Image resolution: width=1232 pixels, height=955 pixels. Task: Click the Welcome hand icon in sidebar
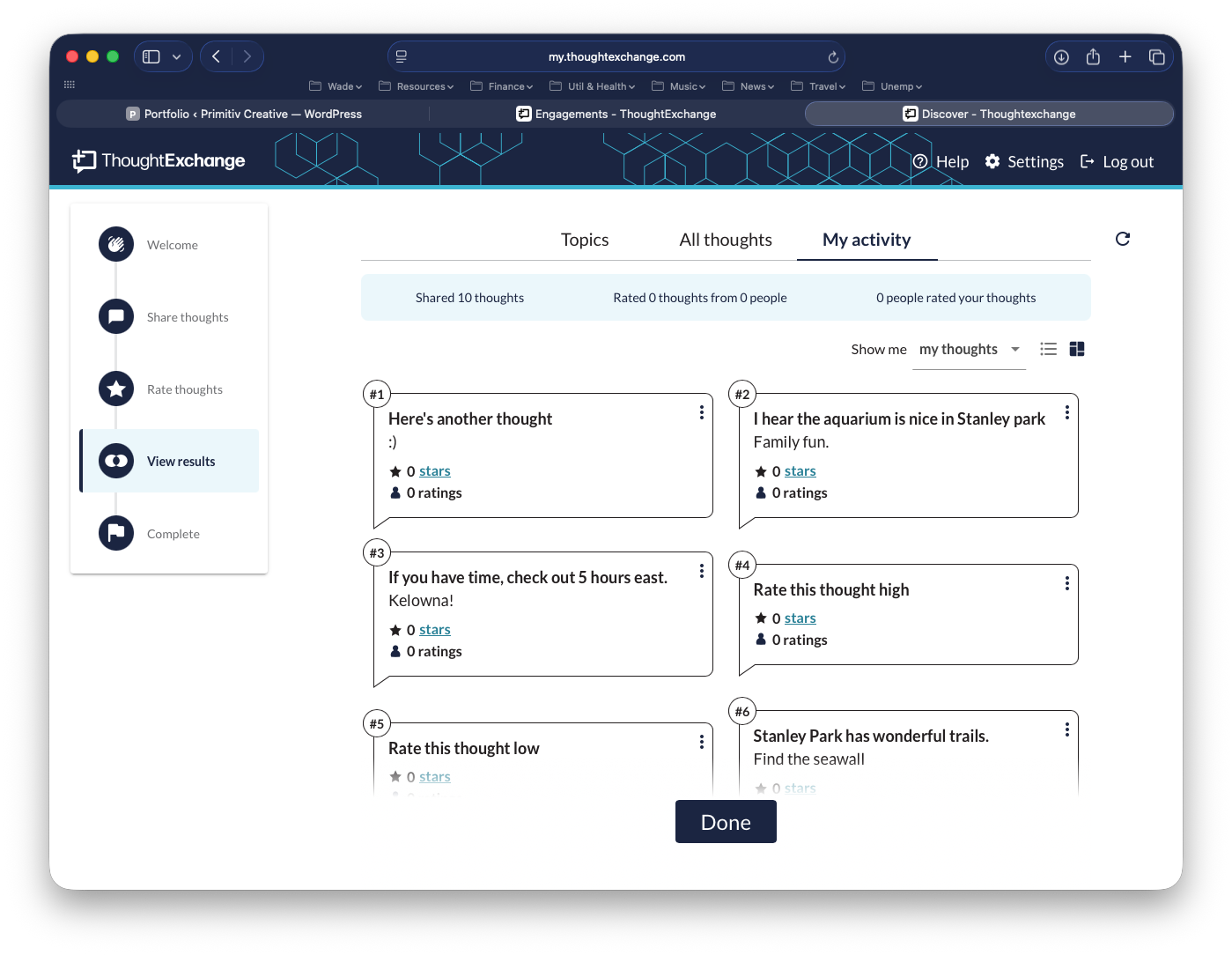[x=116, y=245]
